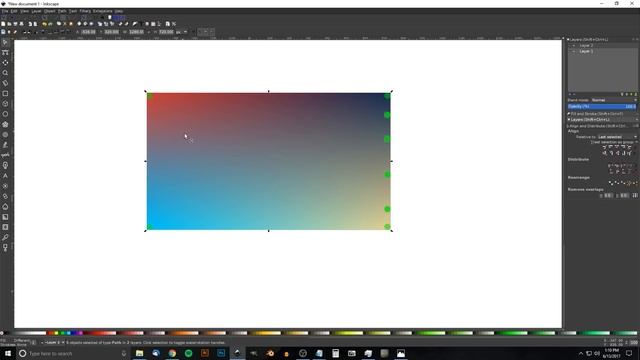Open Spotify from the taskbar
This screenshot has height=360, width=640.
tap(189, 353)
